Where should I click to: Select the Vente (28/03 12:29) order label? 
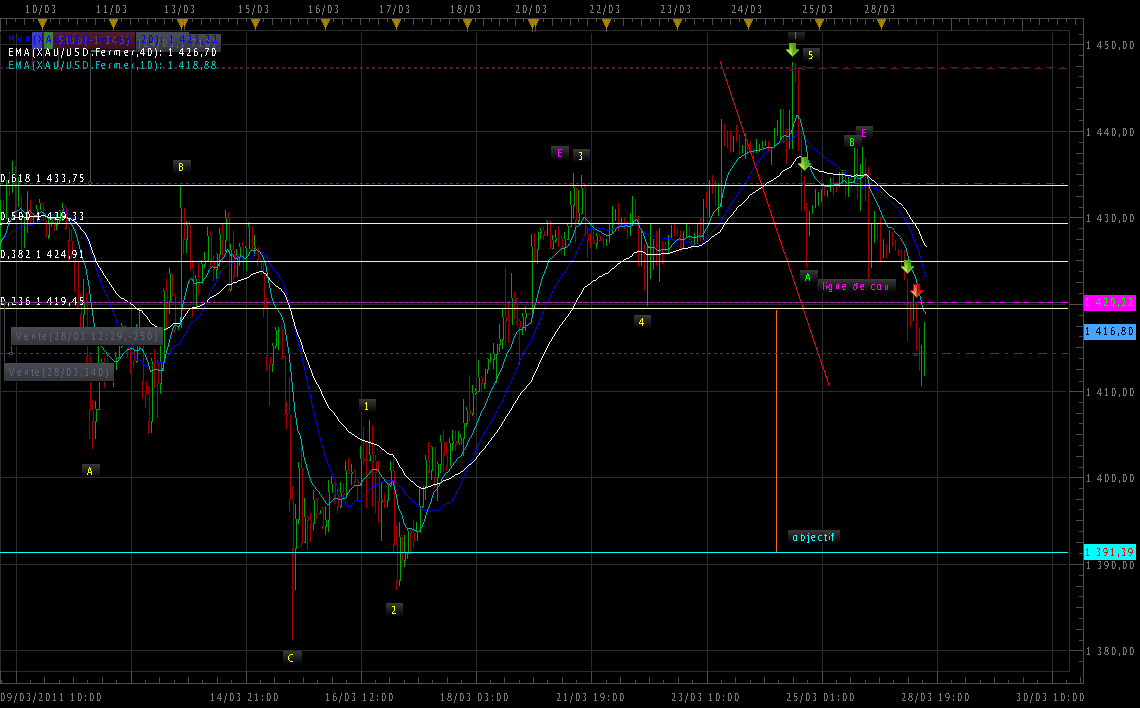click(x=86, y=337)
